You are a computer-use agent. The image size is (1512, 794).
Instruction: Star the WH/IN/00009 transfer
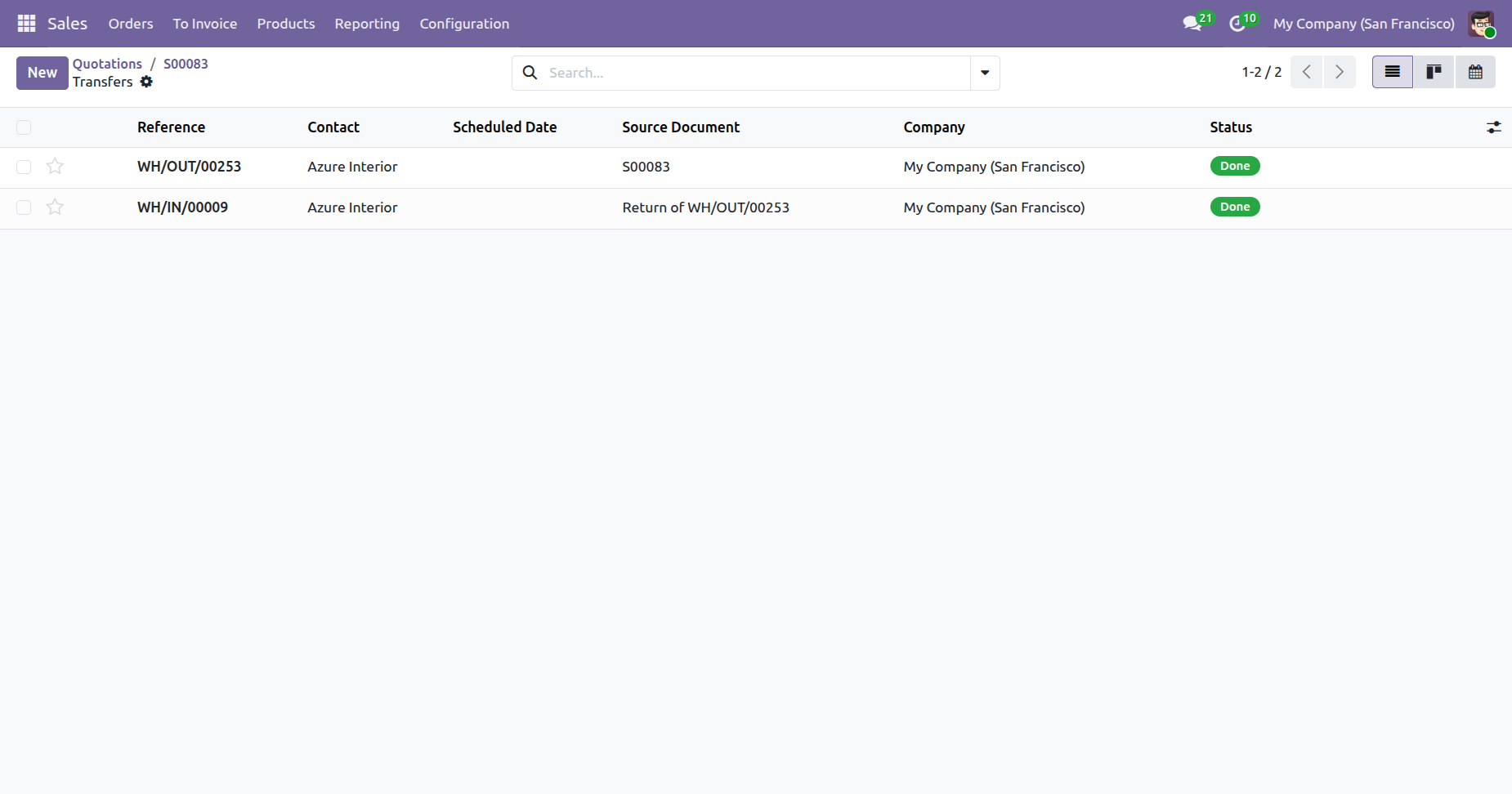click(x=55, y=207)
